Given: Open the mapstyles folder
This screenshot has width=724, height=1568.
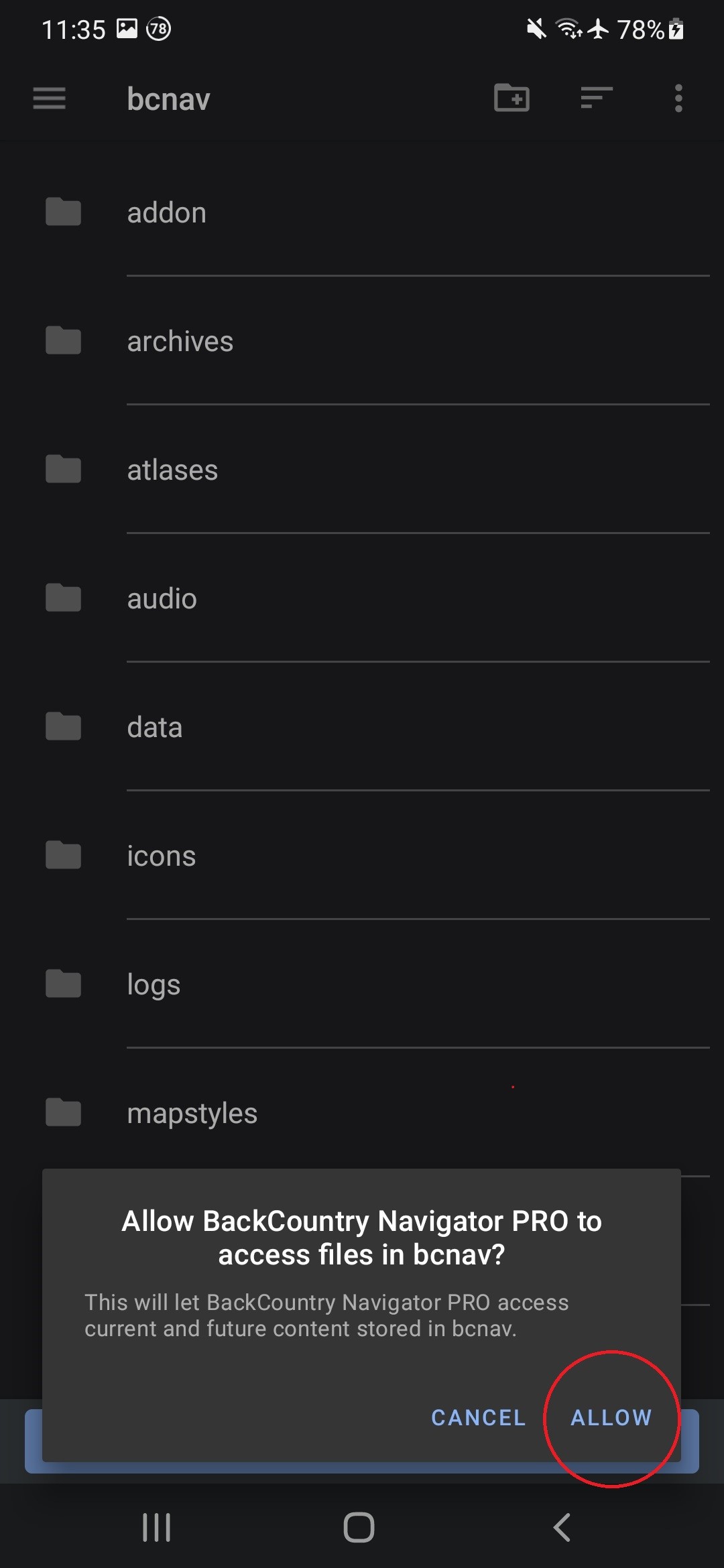Looking at the screenshot, I should (x=192, y=1114).
